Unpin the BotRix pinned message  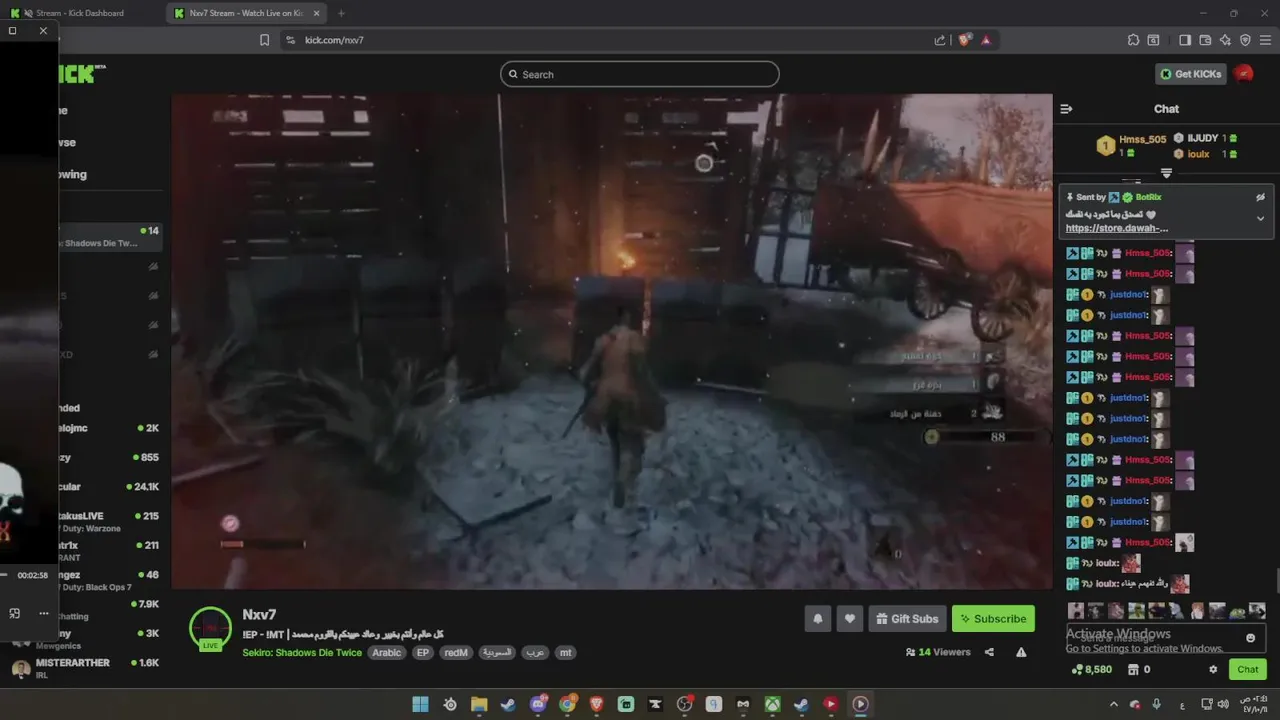click(x=1260, y=197)
